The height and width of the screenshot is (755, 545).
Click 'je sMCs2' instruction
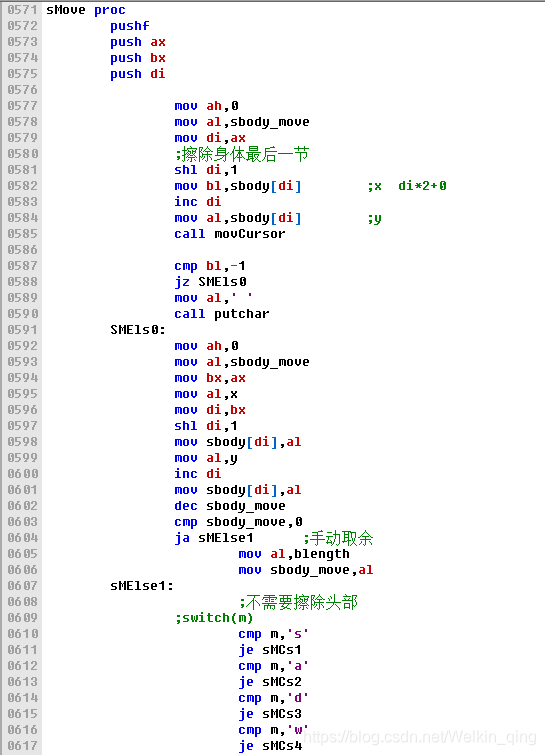tap(270, 682)
